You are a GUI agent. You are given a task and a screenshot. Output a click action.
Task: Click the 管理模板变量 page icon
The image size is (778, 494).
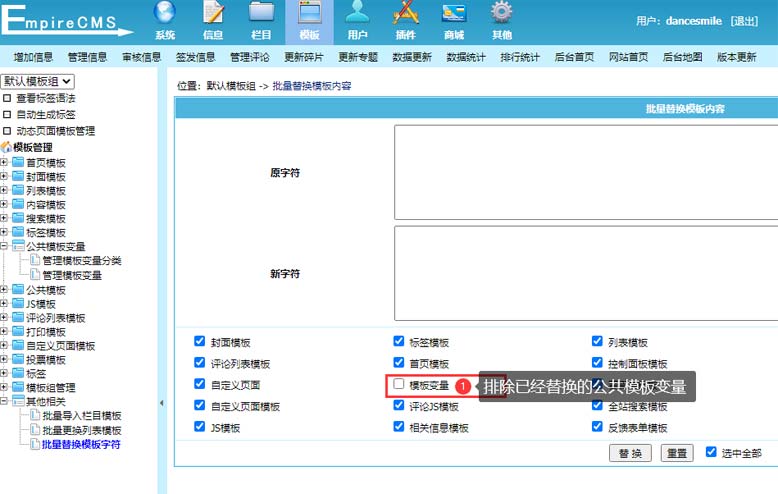click(35, 274)
